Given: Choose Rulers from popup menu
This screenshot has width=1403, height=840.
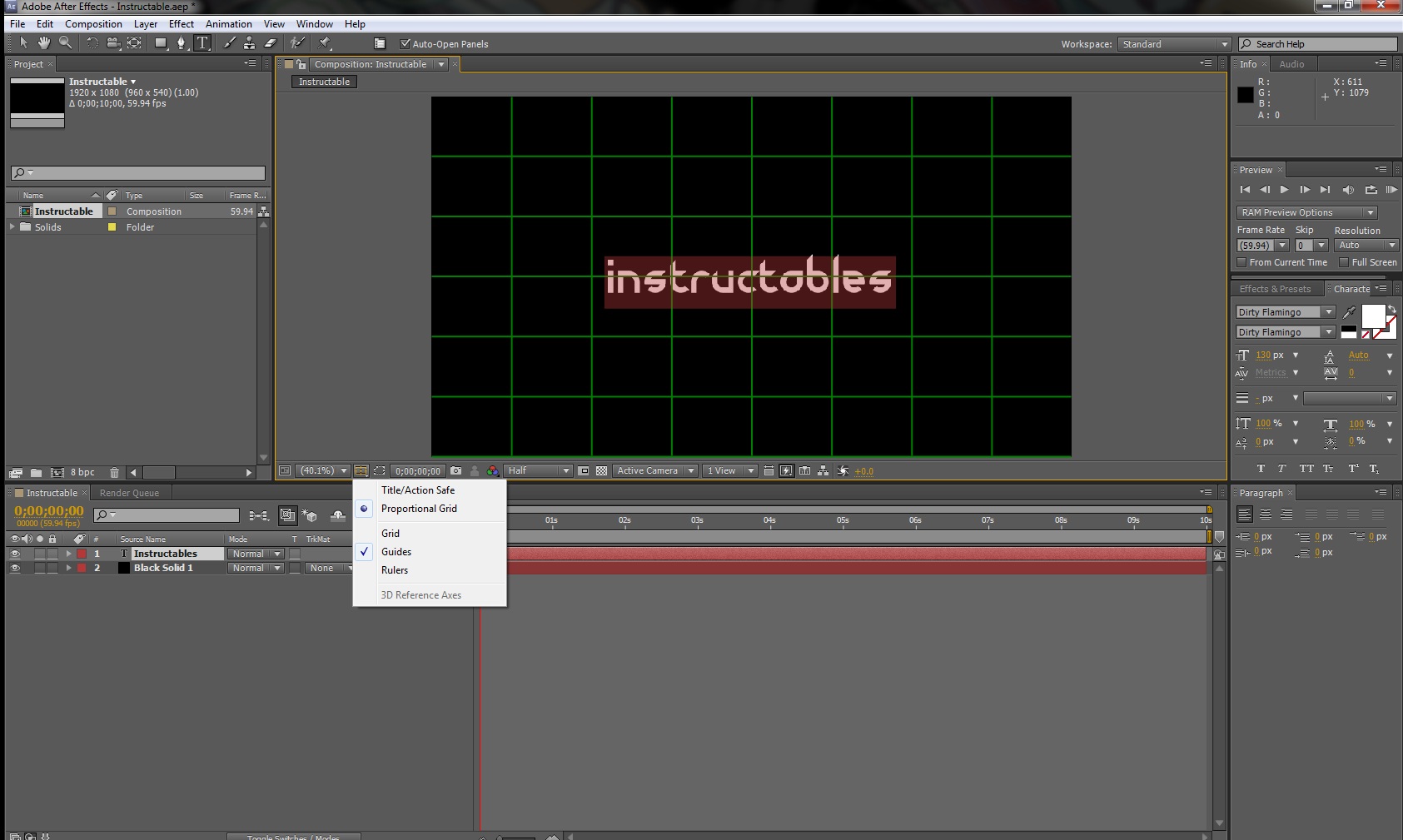Looking at the screenshot, I should pyautogui.click(x=395, y=570).
